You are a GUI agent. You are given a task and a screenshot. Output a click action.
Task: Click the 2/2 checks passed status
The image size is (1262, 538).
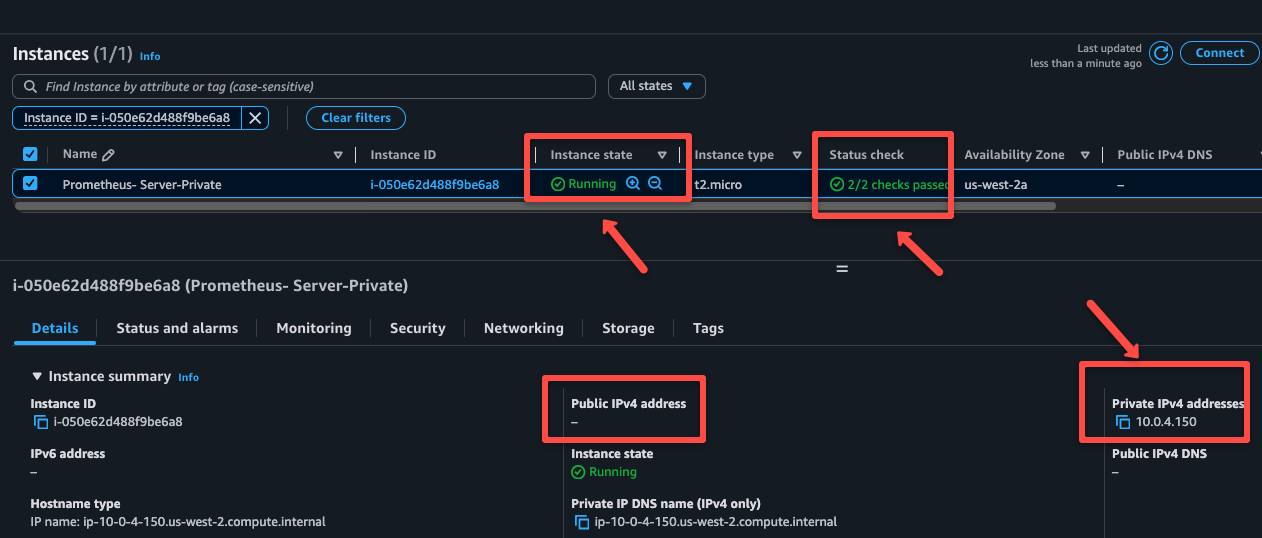(x=888, y=184)
